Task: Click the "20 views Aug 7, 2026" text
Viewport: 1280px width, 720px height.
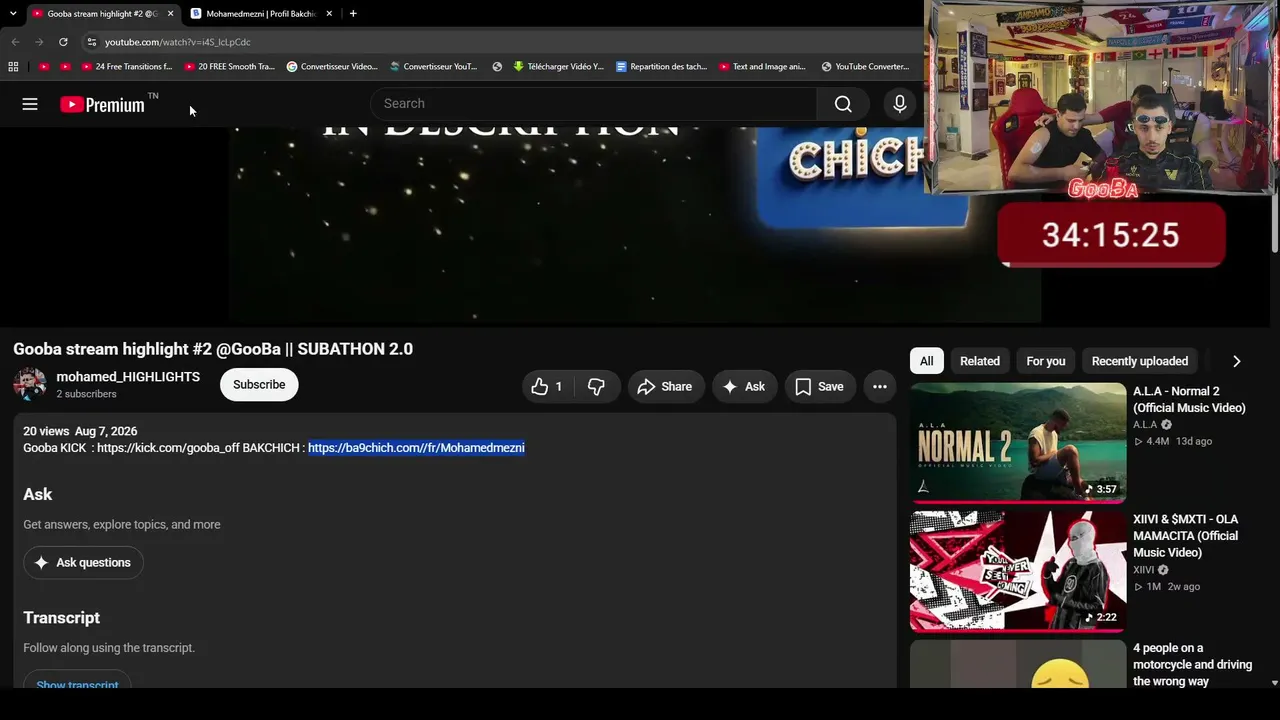Action: tap(80, 431)
